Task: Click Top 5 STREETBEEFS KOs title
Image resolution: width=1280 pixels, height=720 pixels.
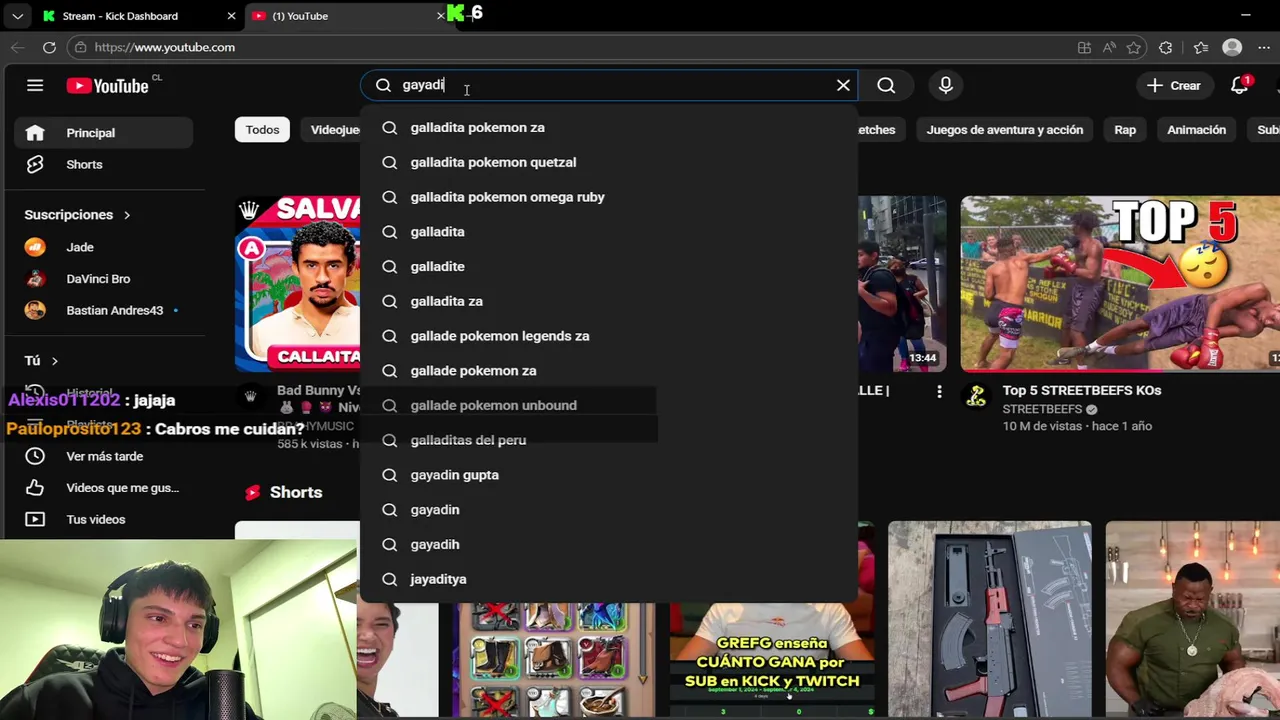Action: point(1082,390)
